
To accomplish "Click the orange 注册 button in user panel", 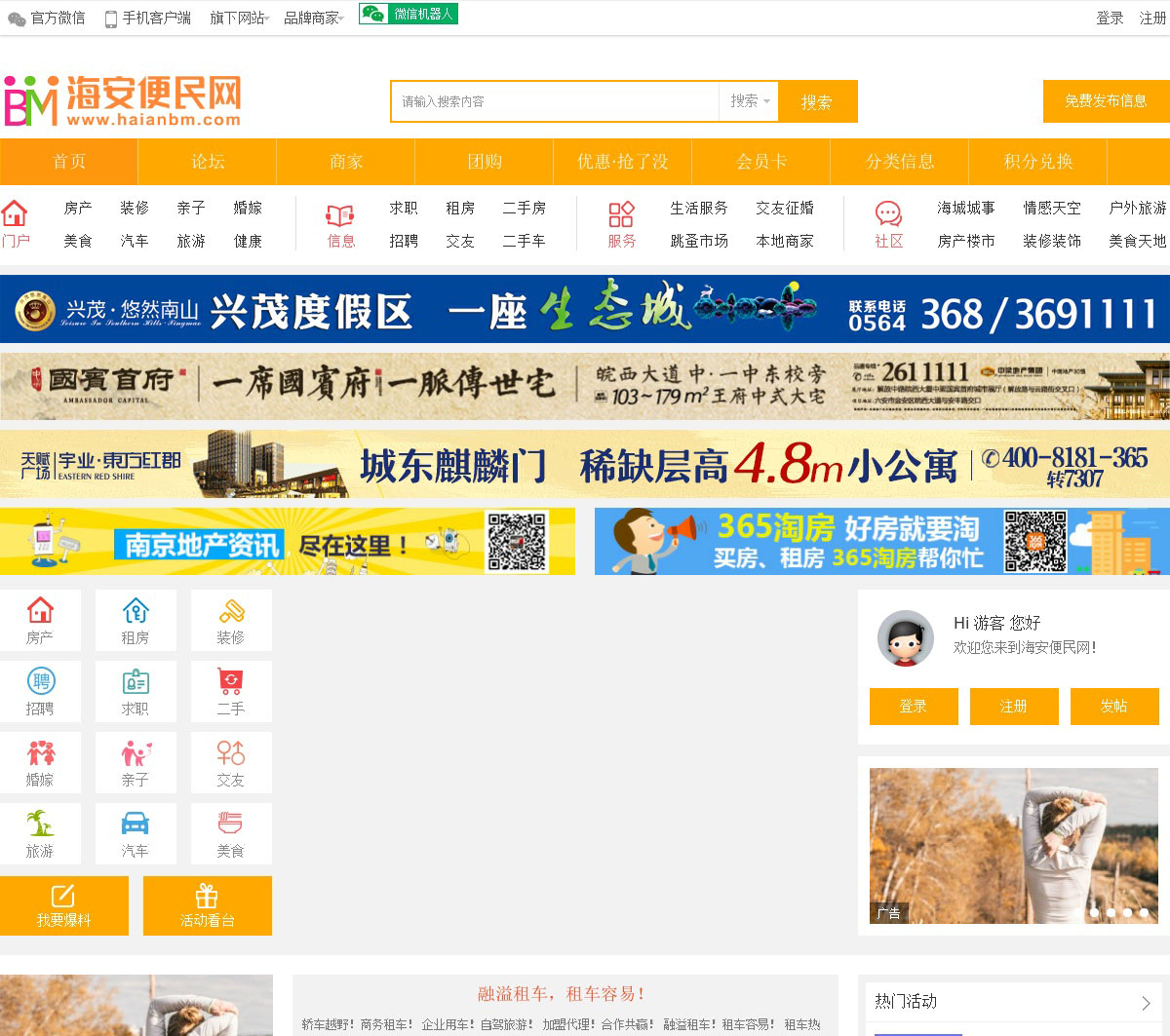I will [1014, 707].
